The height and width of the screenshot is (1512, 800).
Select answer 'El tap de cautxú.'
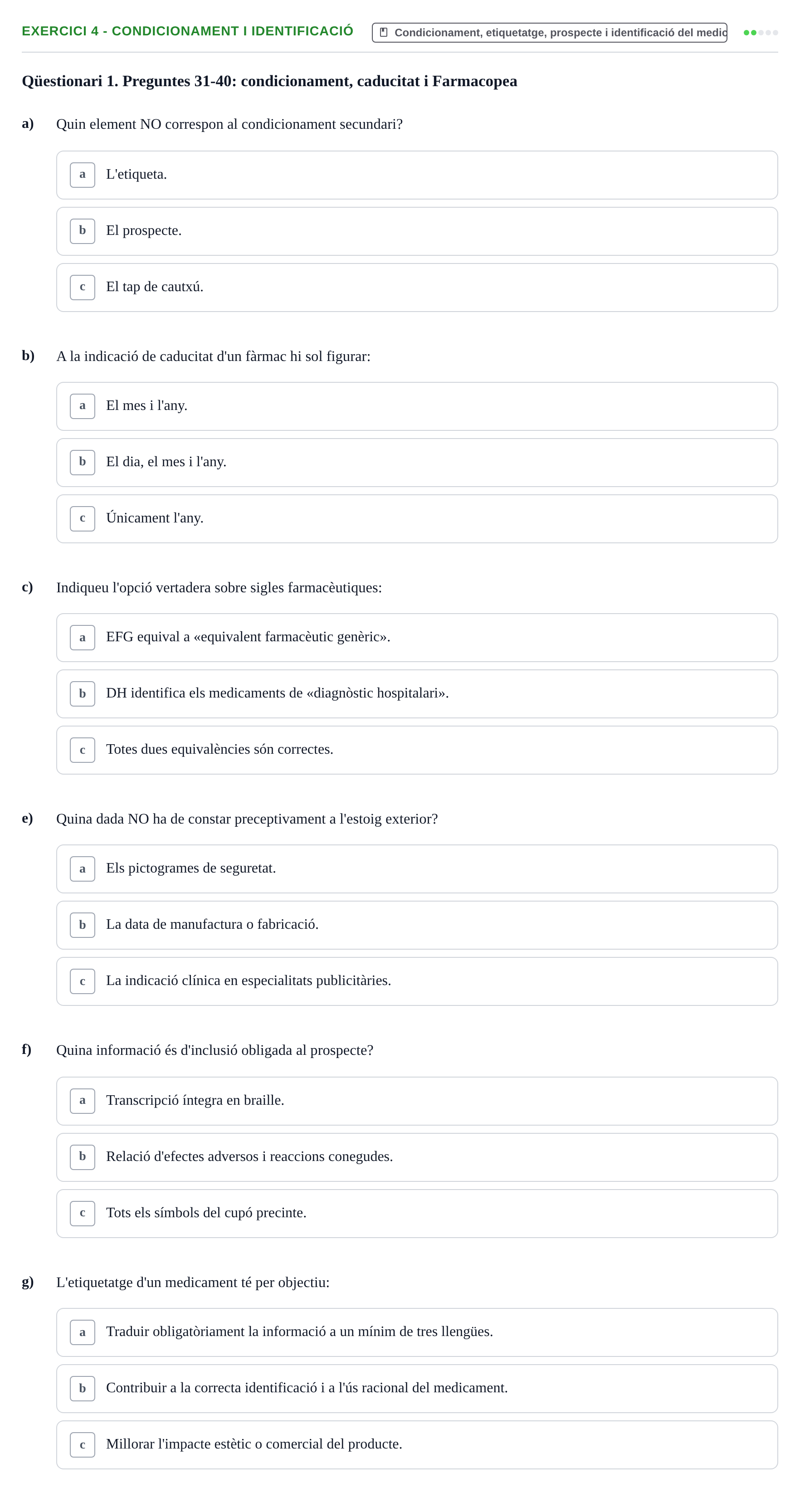tap(417, 287)
